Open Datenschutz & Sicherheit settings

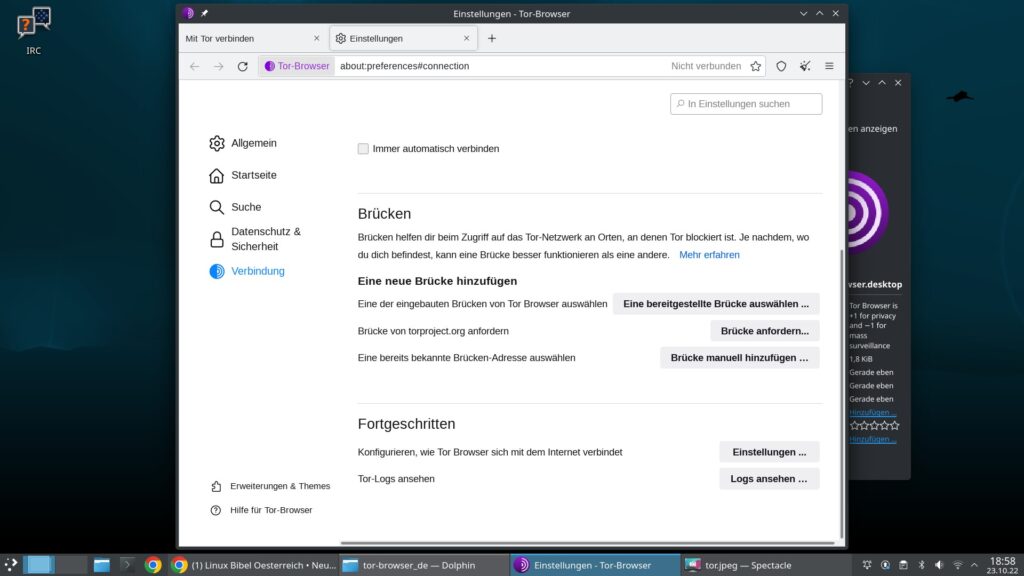(255, 239)
